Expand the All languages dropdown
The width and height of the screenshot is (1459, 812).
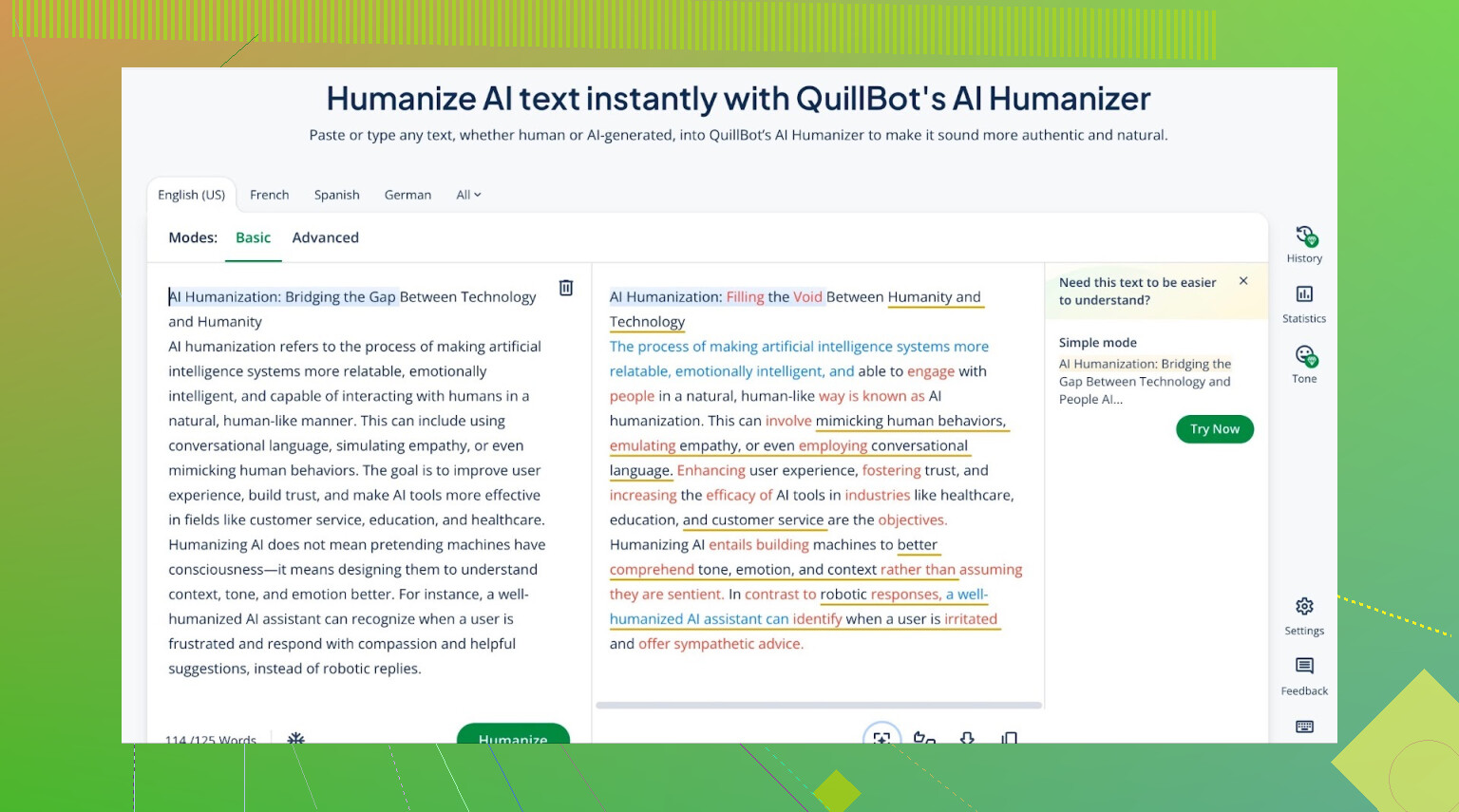tap(468, 195)
